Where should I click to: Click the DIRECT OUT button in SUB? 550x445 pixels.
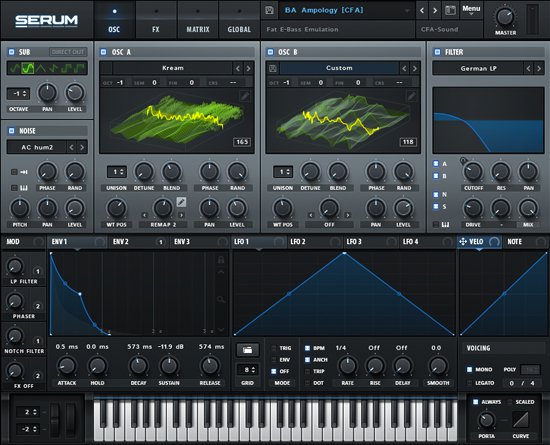pyautogui.click(x=68, y=52)
